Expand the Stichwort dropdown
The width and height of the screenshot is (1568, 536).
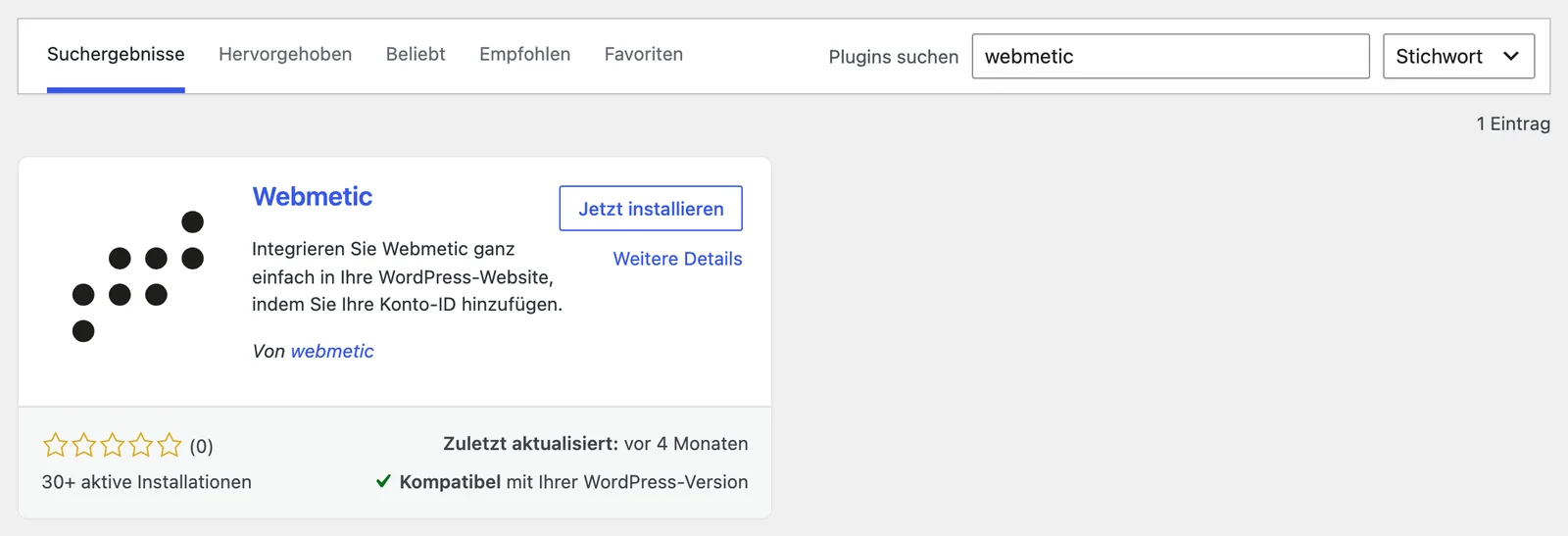click(x=1458, y=56)
